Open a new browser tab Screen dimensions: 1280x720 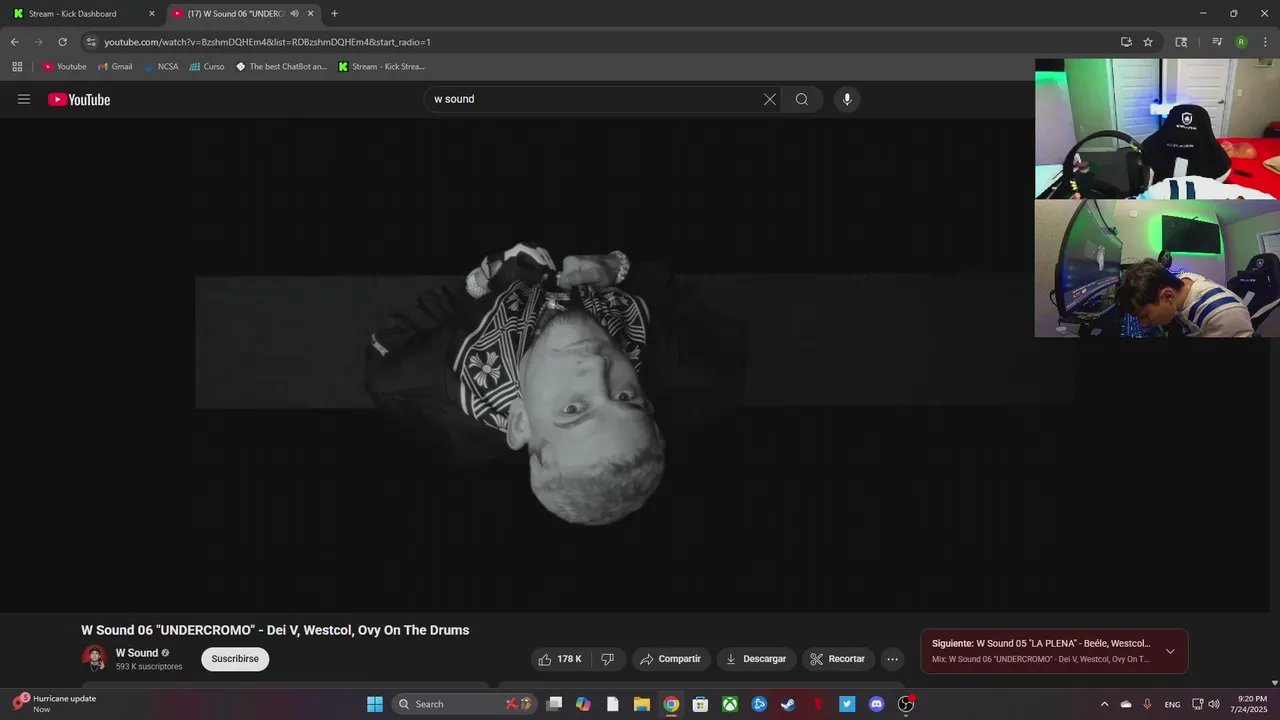click(x=334, y=14)
